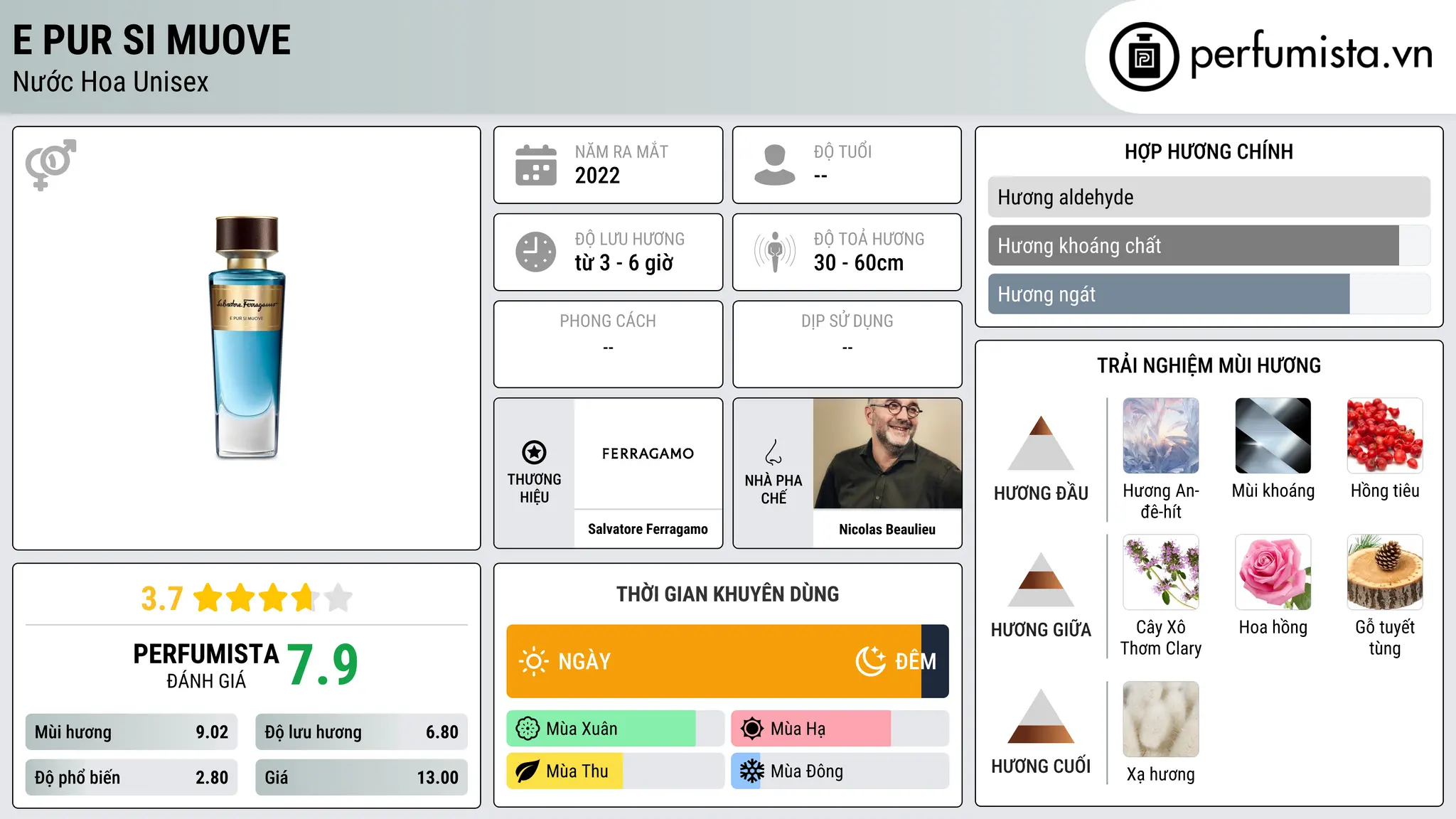The width and height of the screenshot is (1456, 819).
Task: Click the perfumista.vn bottle logo icon
Action: coord(1144,57)
